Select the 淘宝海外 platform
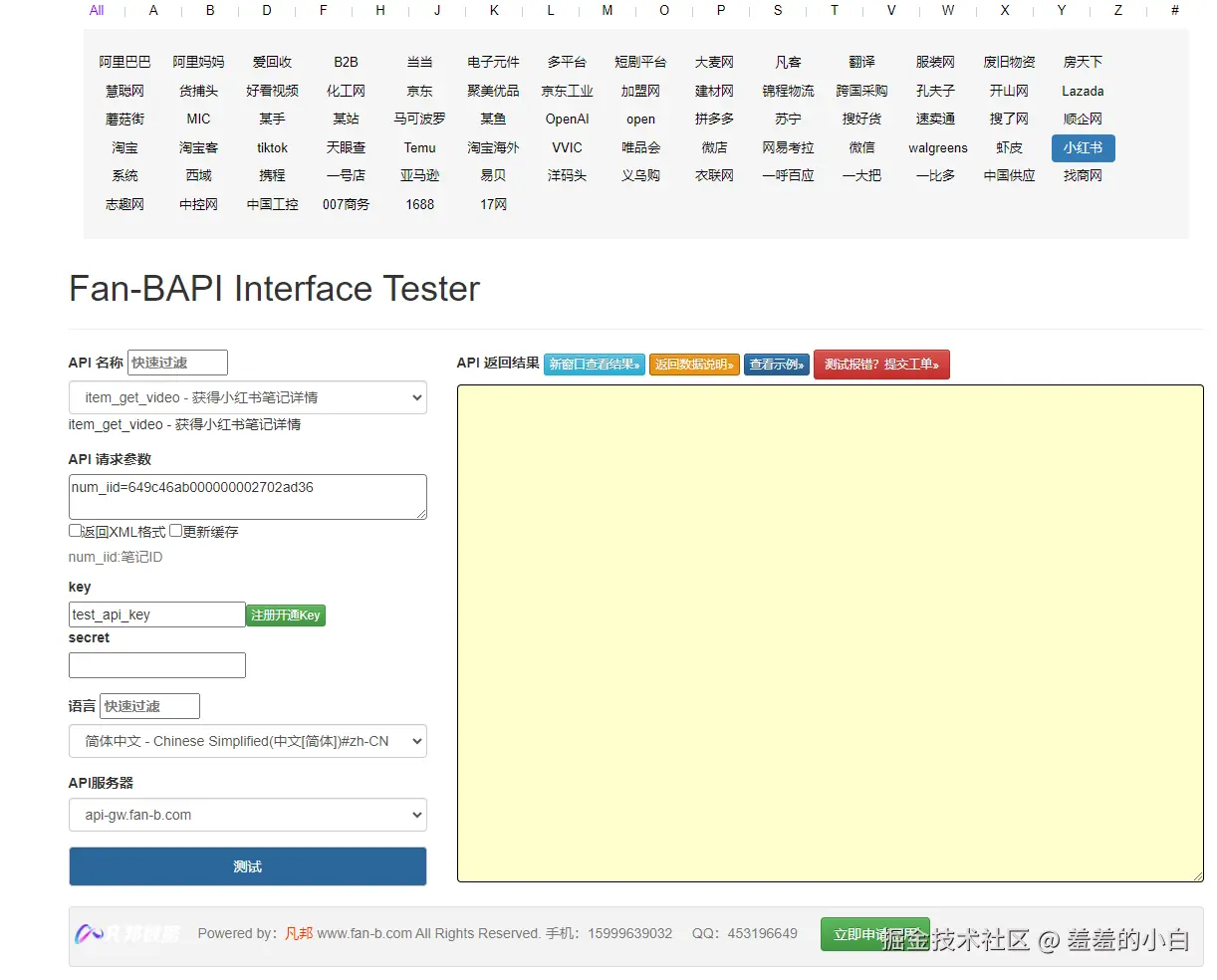This screenshot has height=980, width=1217. pyautogui.click(x=493, y=147)
